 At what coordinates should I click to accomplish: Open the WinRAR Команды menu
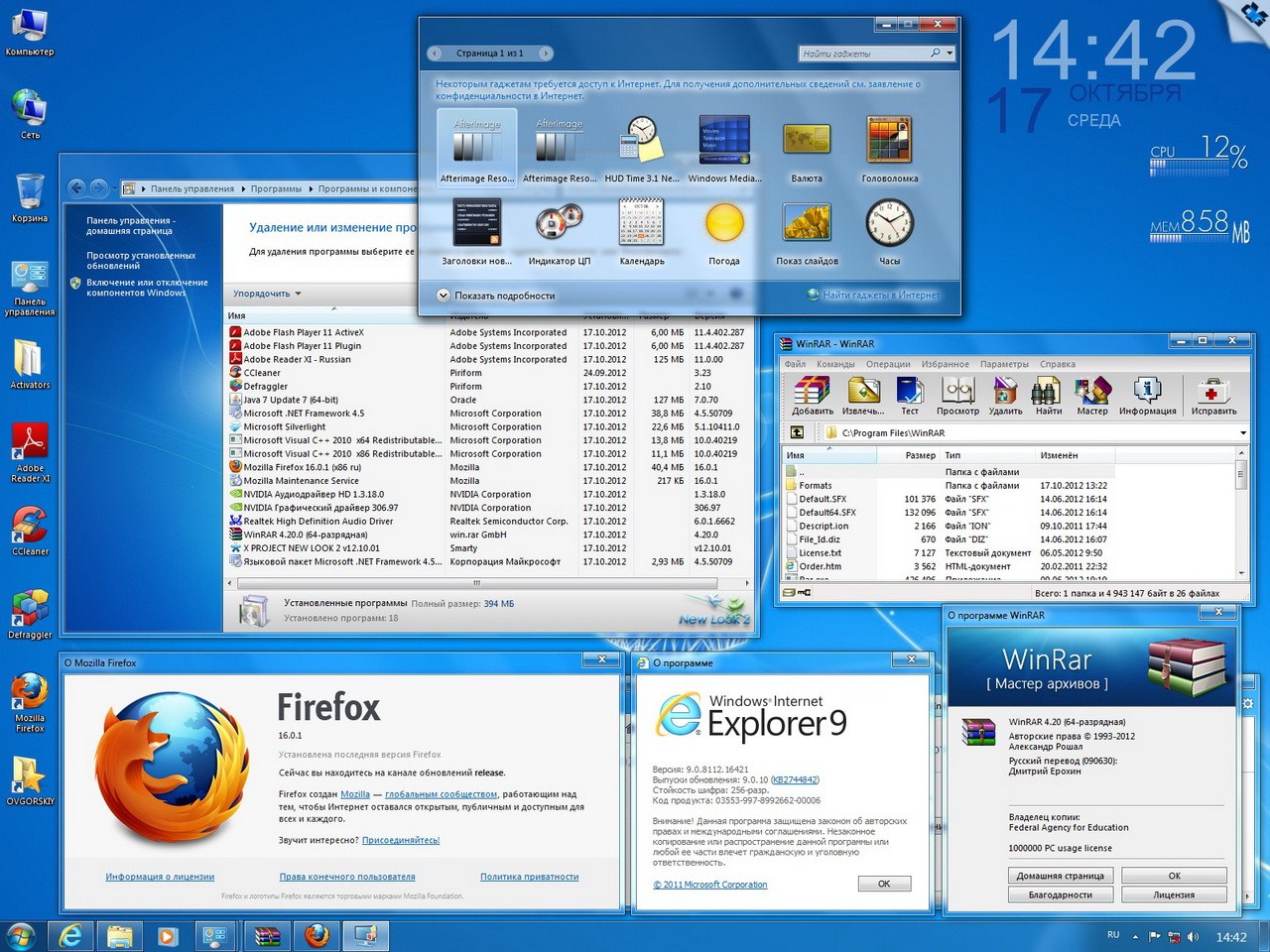(x=835, y=364)
